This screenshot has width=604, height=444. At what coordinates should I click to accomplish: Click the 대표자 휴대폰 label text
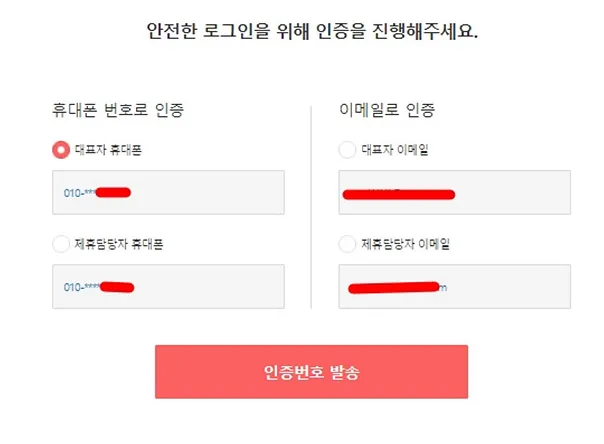[x=108, y=150]
